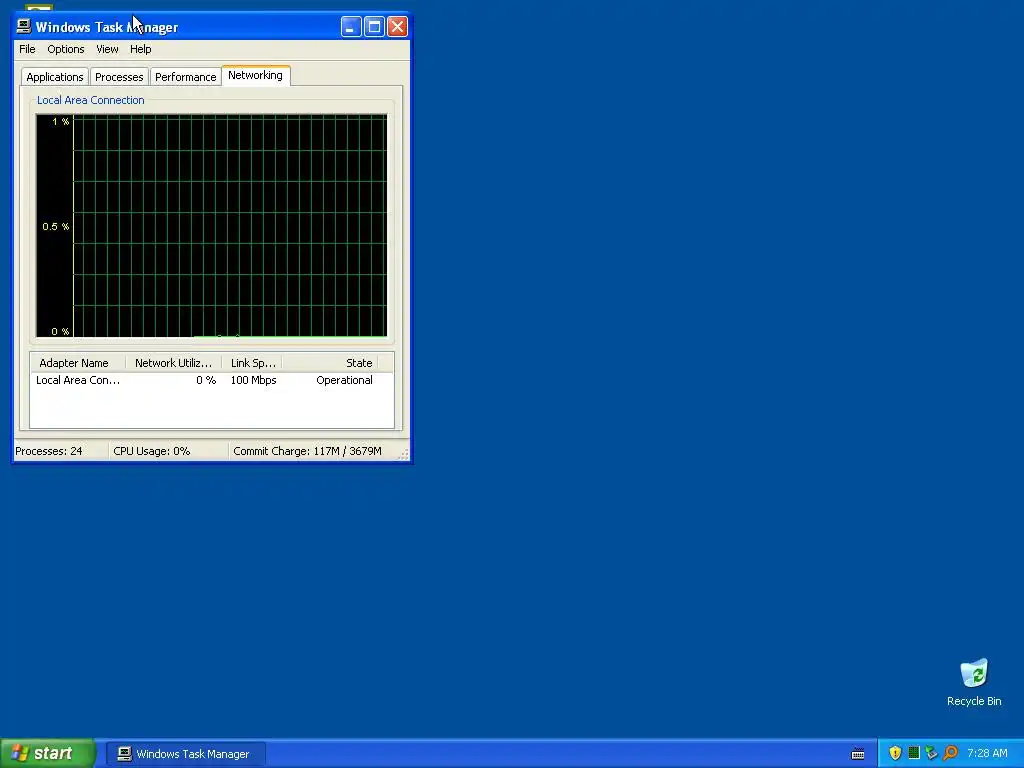
Task: Select the Local Area Con... adapter row
Action: (212, 380)
